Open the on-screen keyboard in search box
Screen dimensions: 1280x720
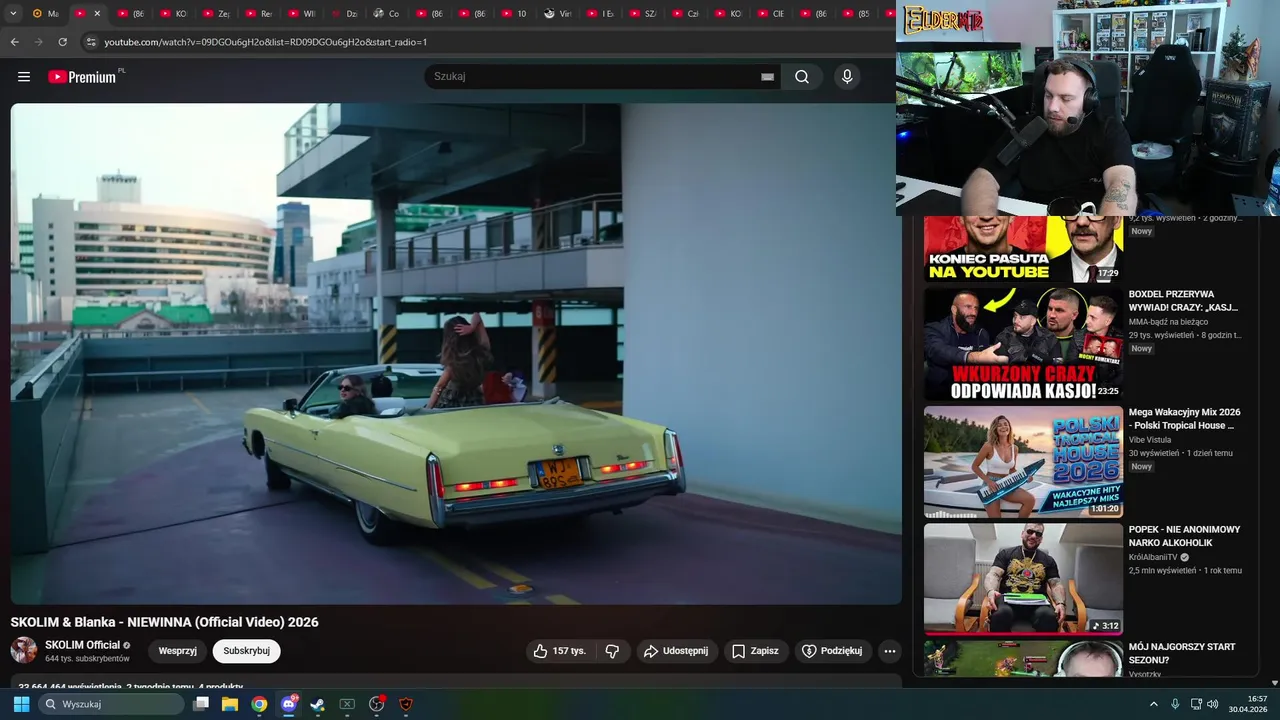click(x=767, y=77)
